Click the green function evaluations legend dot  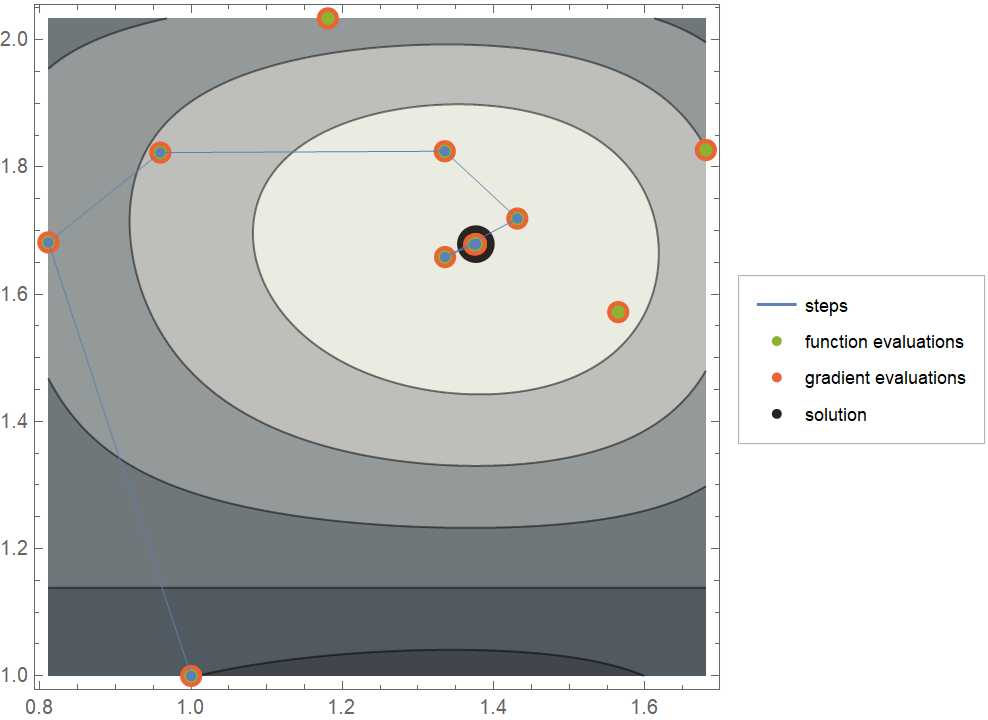point(776,342)
